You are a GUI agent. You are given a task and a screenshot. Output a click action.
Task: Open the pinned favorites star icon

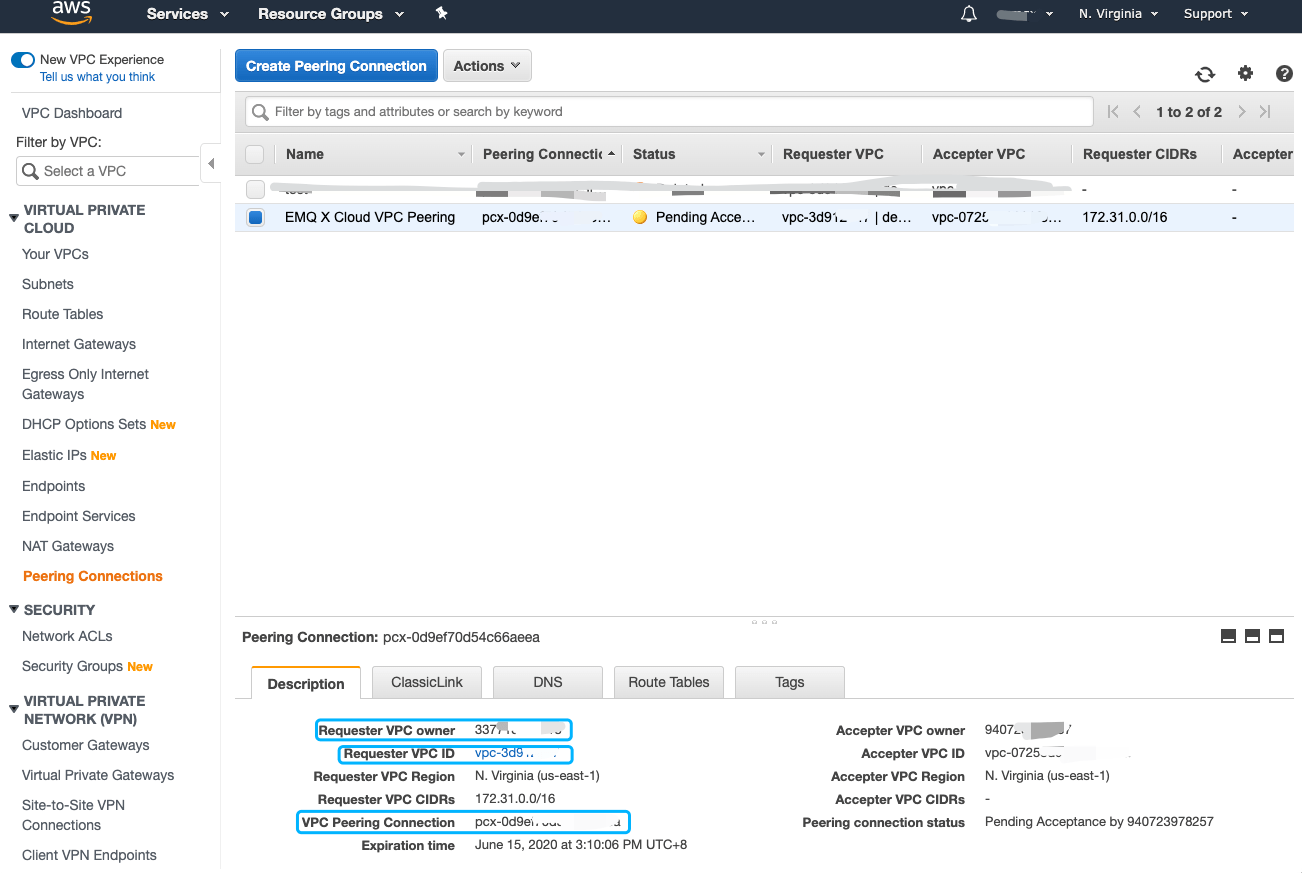pos(441,14)
